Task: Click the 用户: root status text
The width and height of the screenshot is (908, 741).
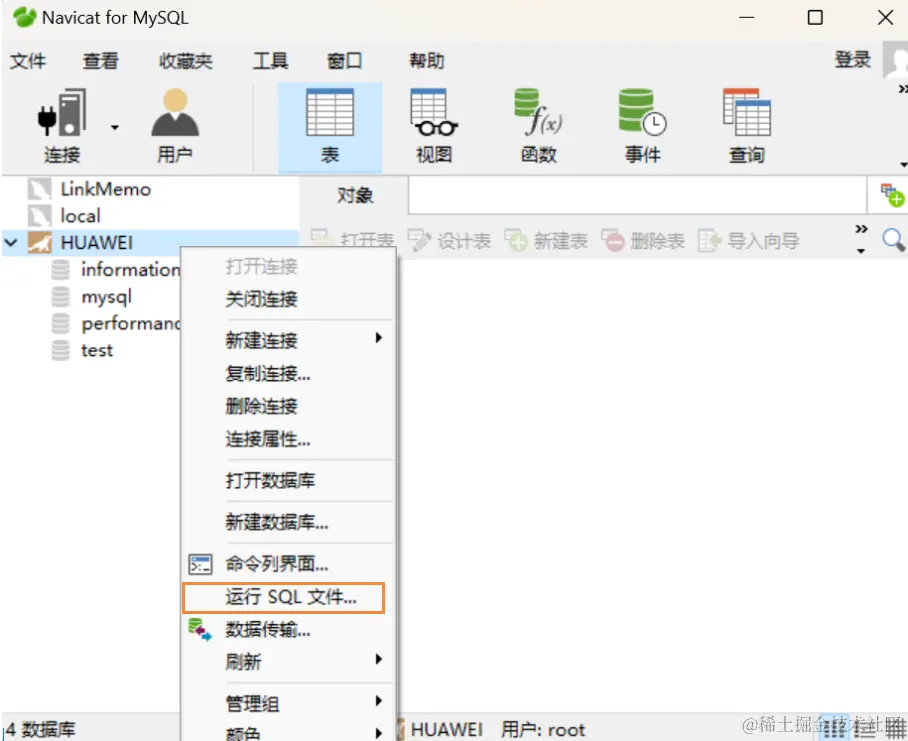Action: pos(543,729)
